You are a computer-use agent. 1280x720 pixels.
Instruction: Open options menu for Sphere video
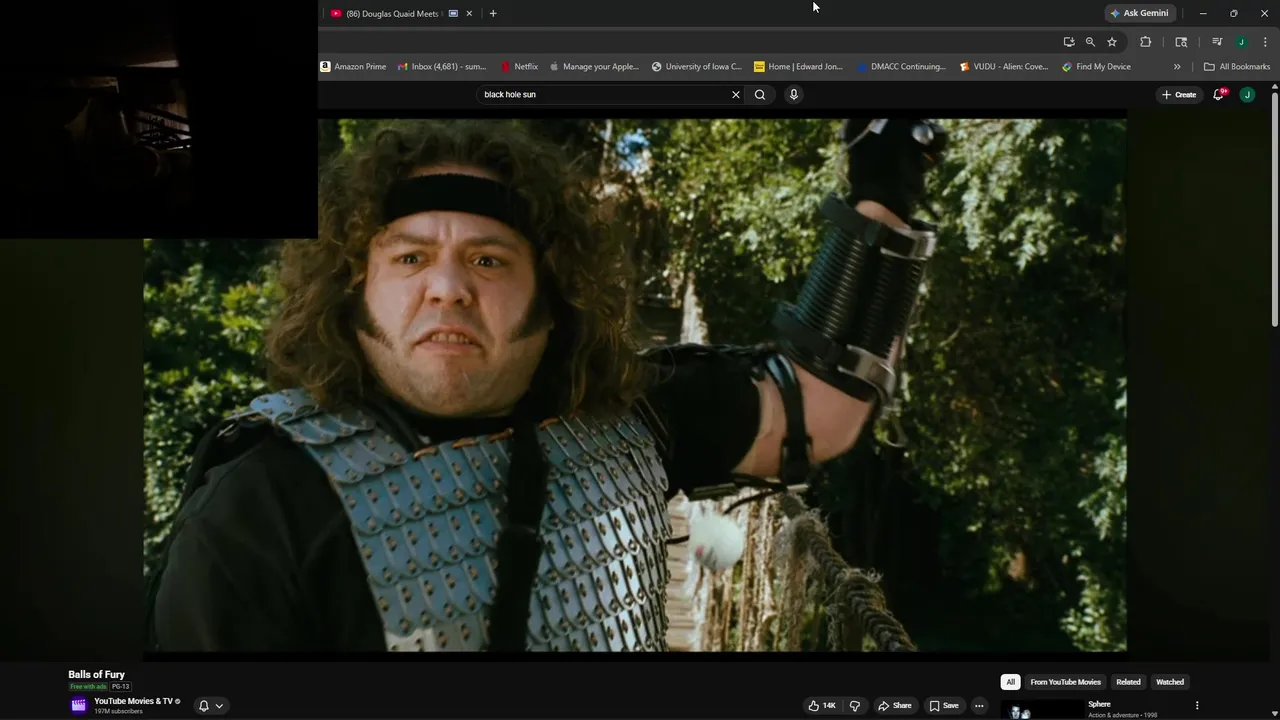tap(1197, 706)
